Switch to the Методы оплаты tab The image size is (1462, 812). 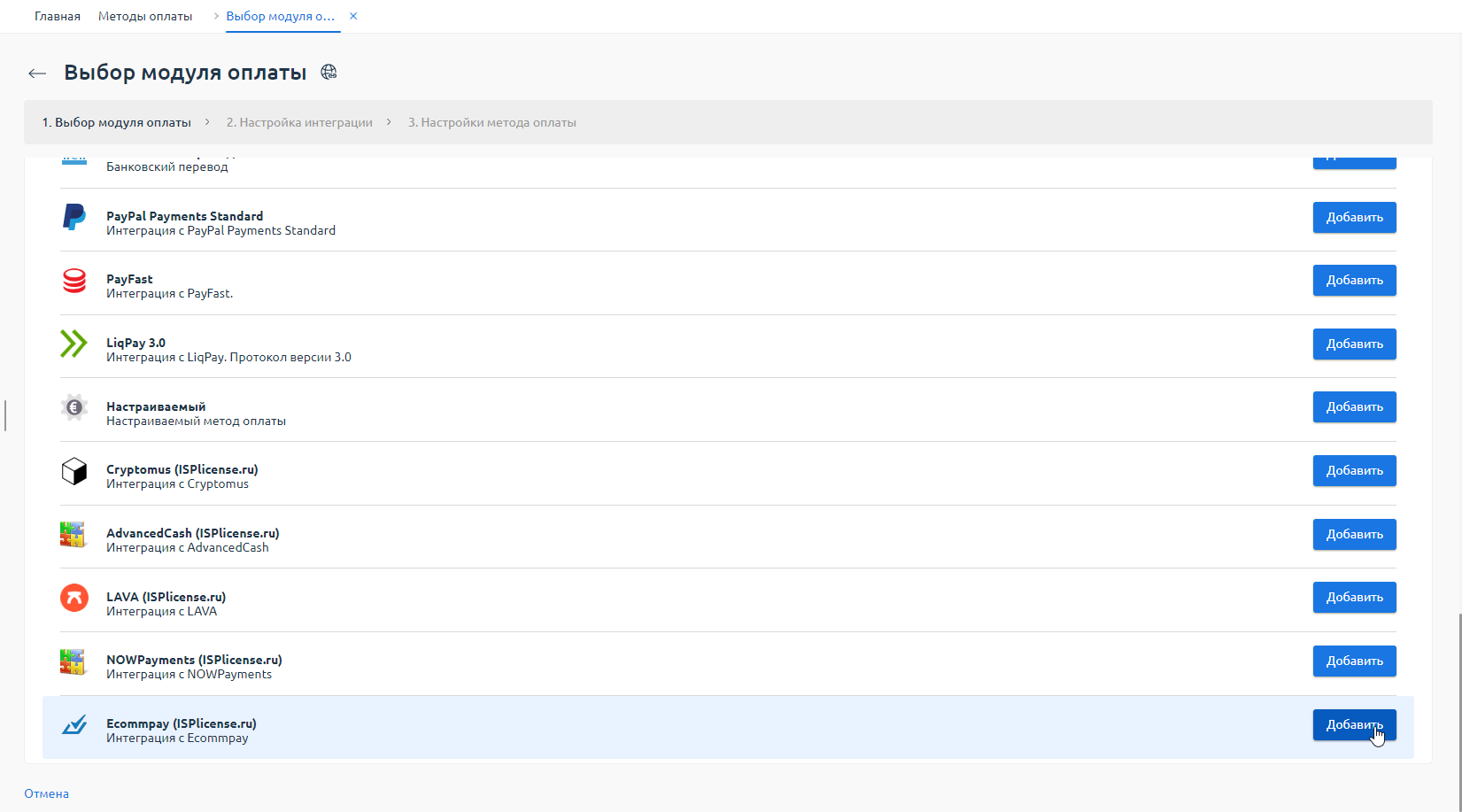(145, 16)
